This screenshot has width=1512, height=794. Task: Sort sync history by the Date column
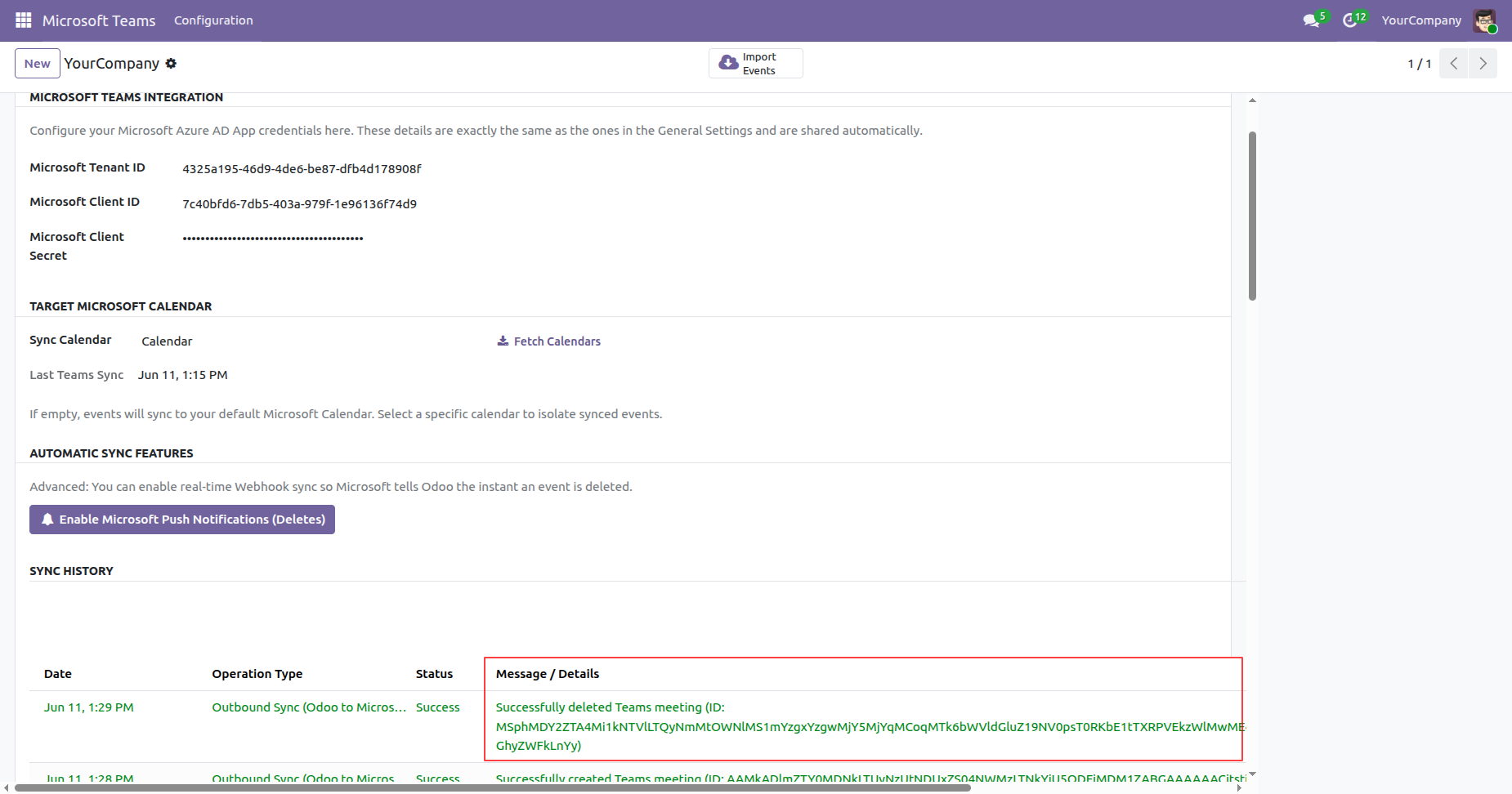(58, 674)
